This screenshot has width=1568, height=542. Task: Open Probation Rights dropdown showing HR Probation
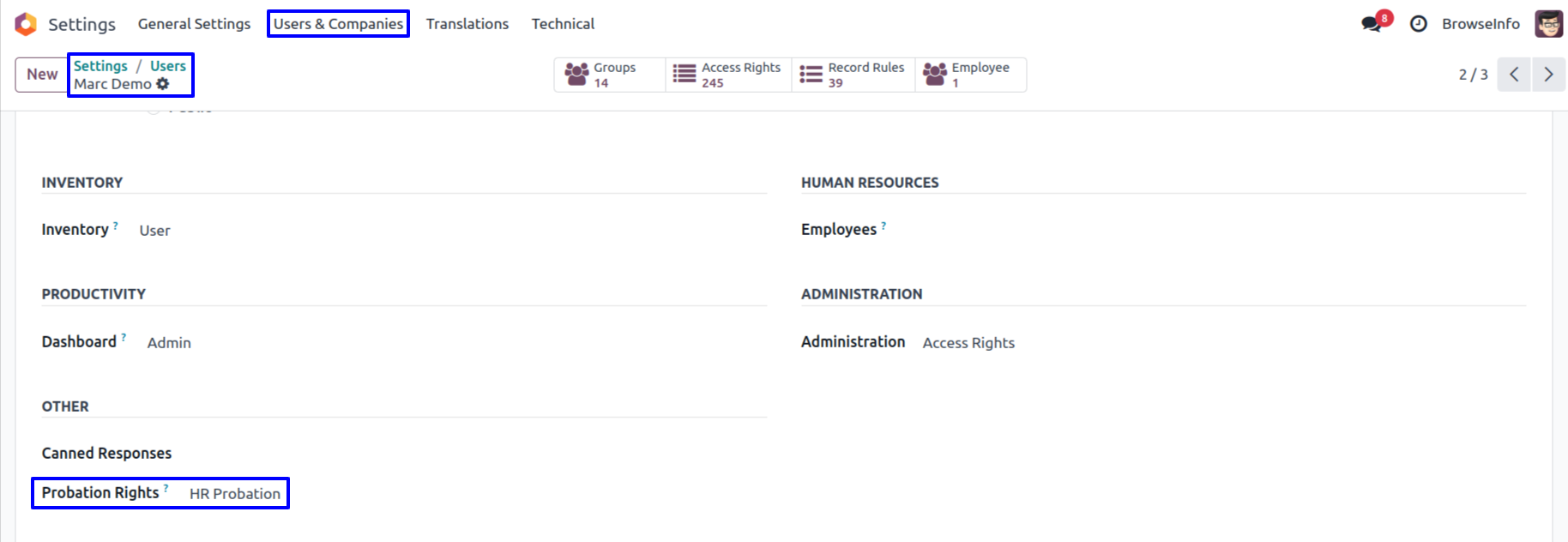pyautogui.click(x=235, y=494)
